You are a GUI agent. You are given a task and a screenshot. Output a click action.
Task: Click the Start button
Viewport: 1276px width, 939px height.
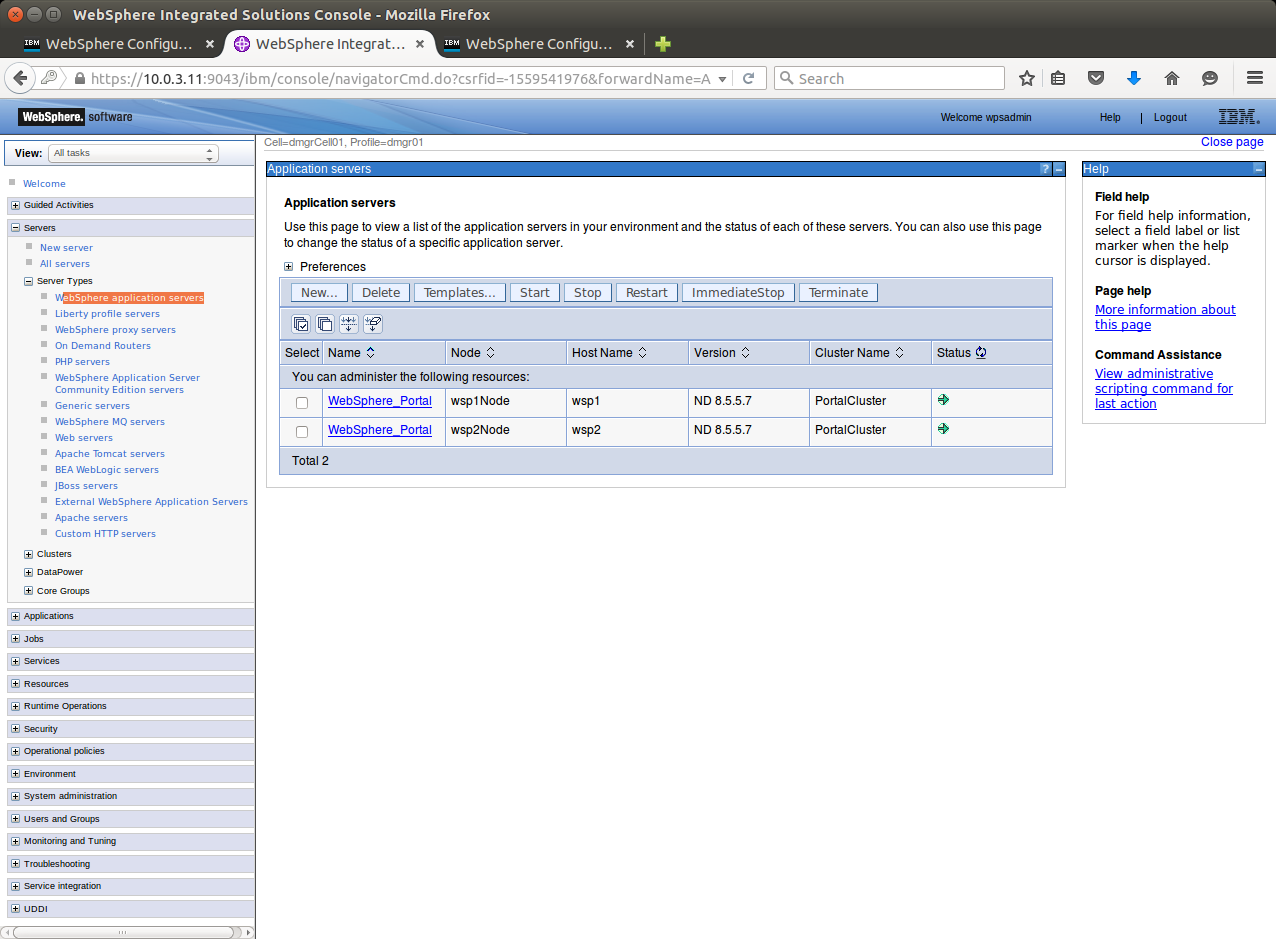point(535,292)
